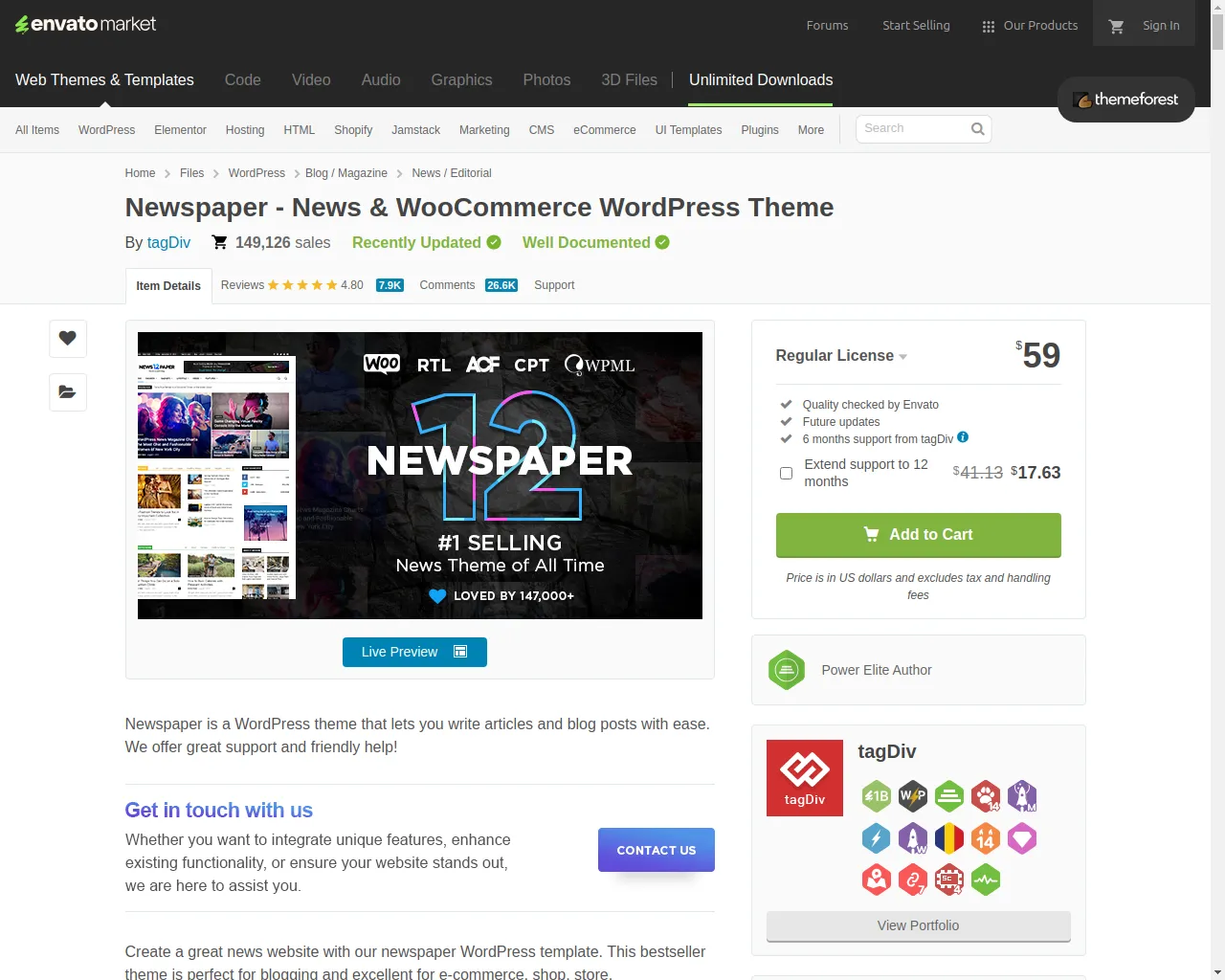This screenshot has height=980, width=1225.
Task: Click the Add to Cart button
Action: pyautogui.click(x=919, y=535)
